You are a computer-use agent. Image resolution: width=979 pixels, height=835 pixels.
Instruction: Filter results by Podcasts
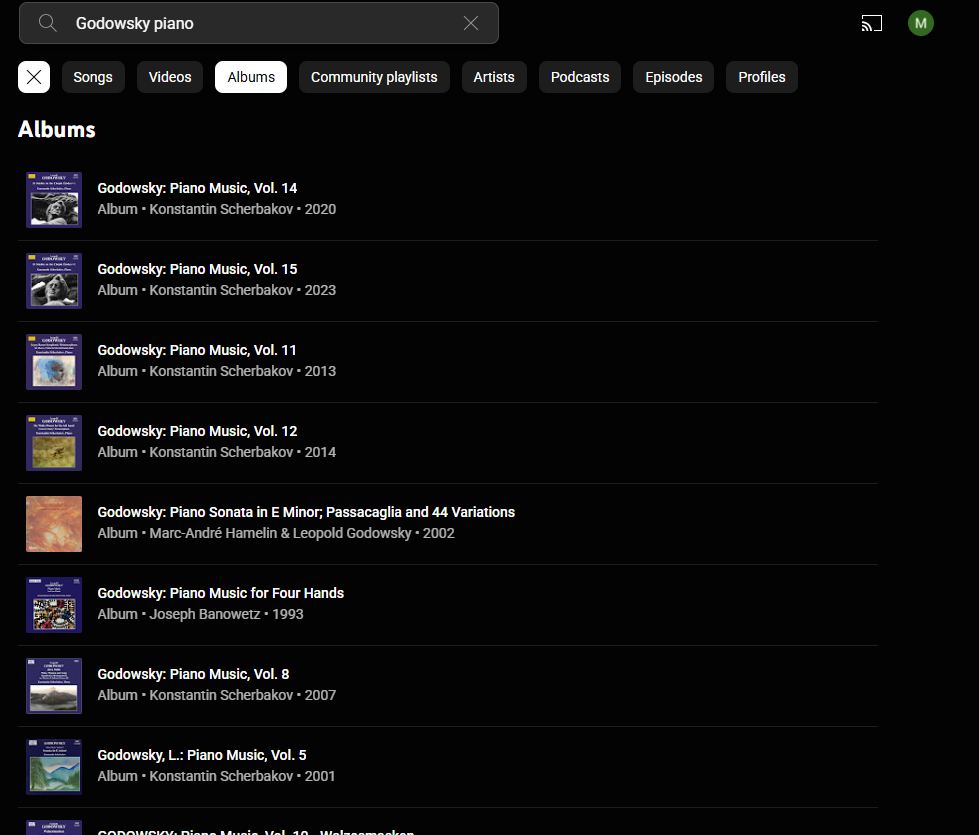coord(580,77)
